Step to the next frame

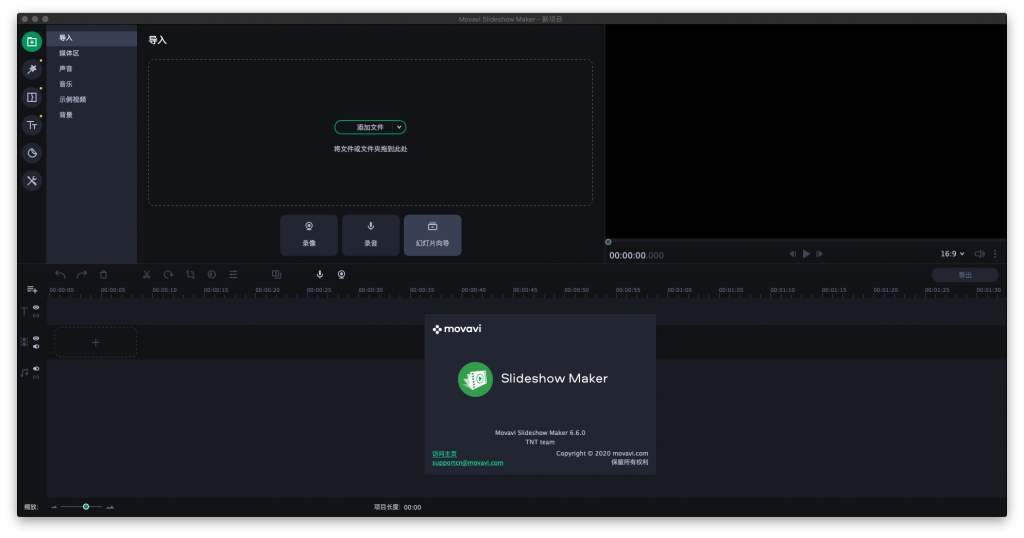tap(820, 254)
